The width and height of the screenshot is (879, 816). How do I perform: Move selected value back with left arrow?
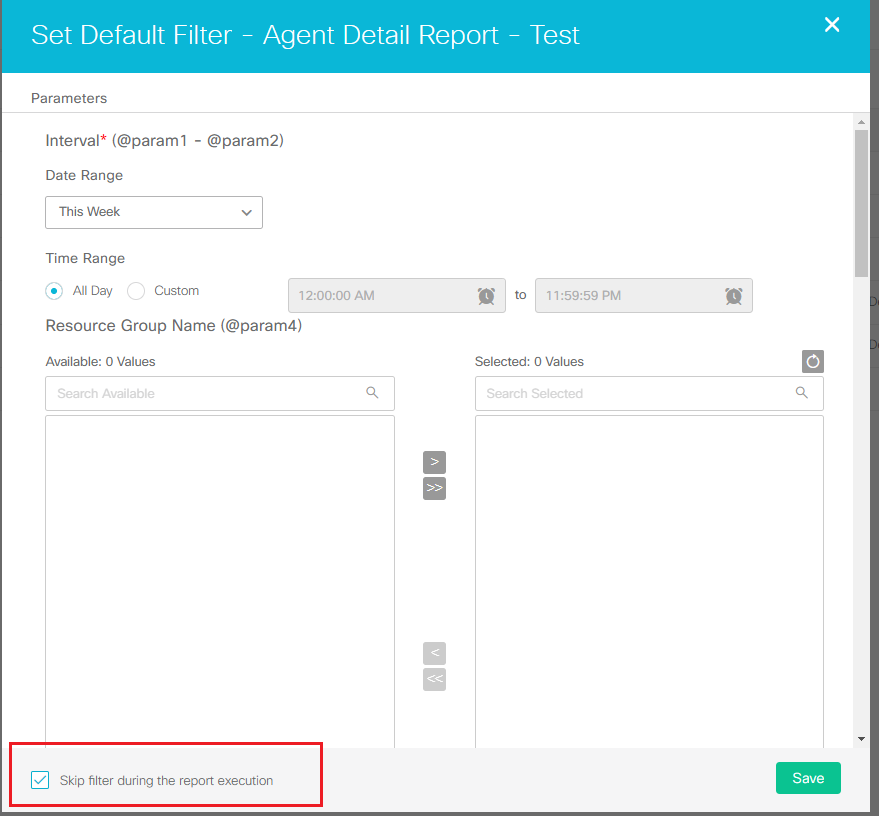pyautogui.click(x=434, y=653)
